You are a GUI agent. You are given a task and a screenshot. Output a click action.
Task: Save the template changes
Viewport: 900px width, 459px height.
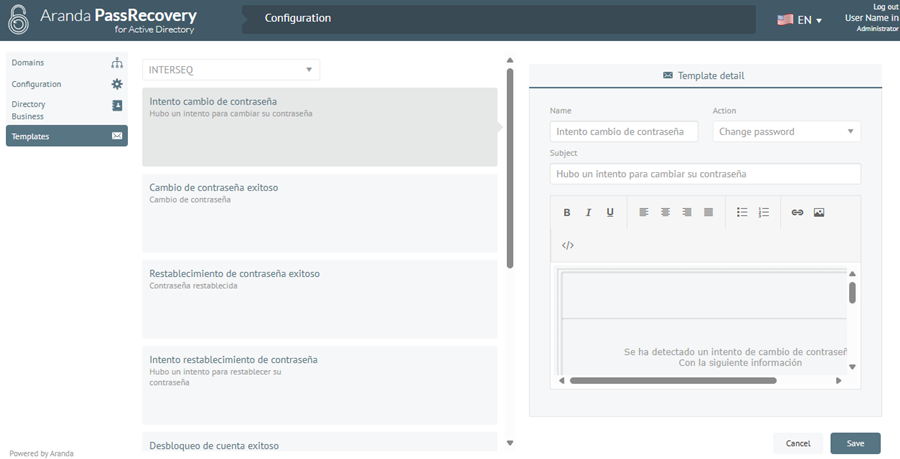[855, 443]
